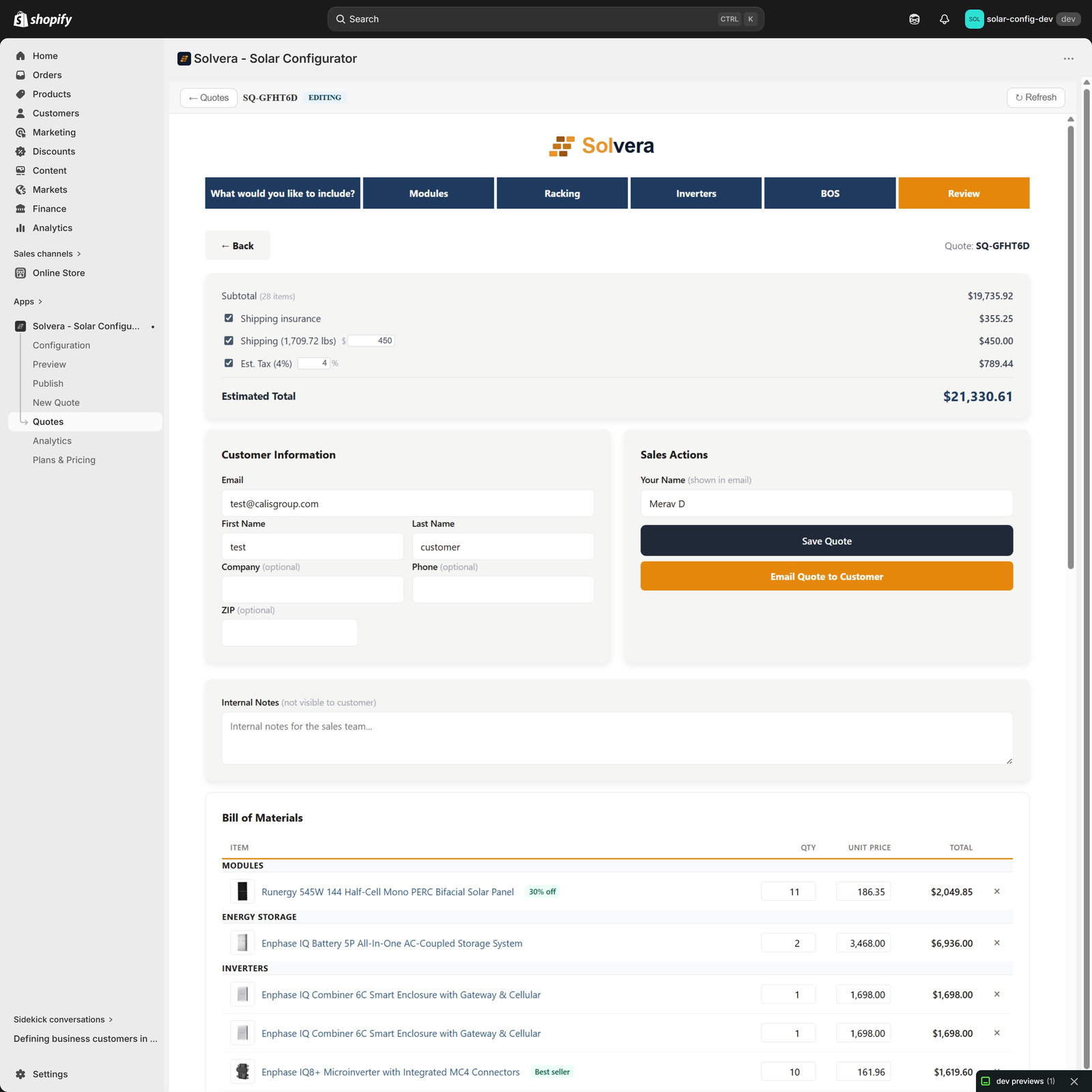Open Orders from sidebar icon
The height and width of the screenshot is (1092, 1092).
click(x=20, y=75)
